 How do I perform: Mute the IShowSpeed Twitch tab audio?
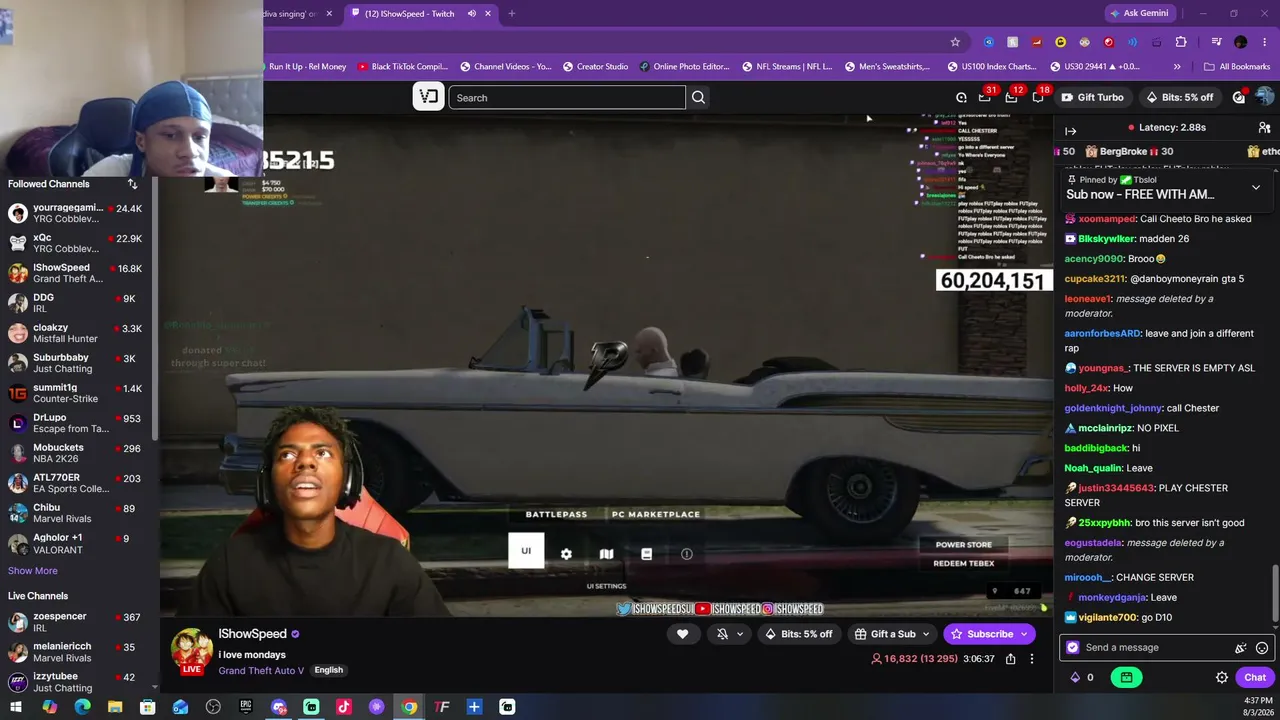pyautogui.click(x=472, y=14)
